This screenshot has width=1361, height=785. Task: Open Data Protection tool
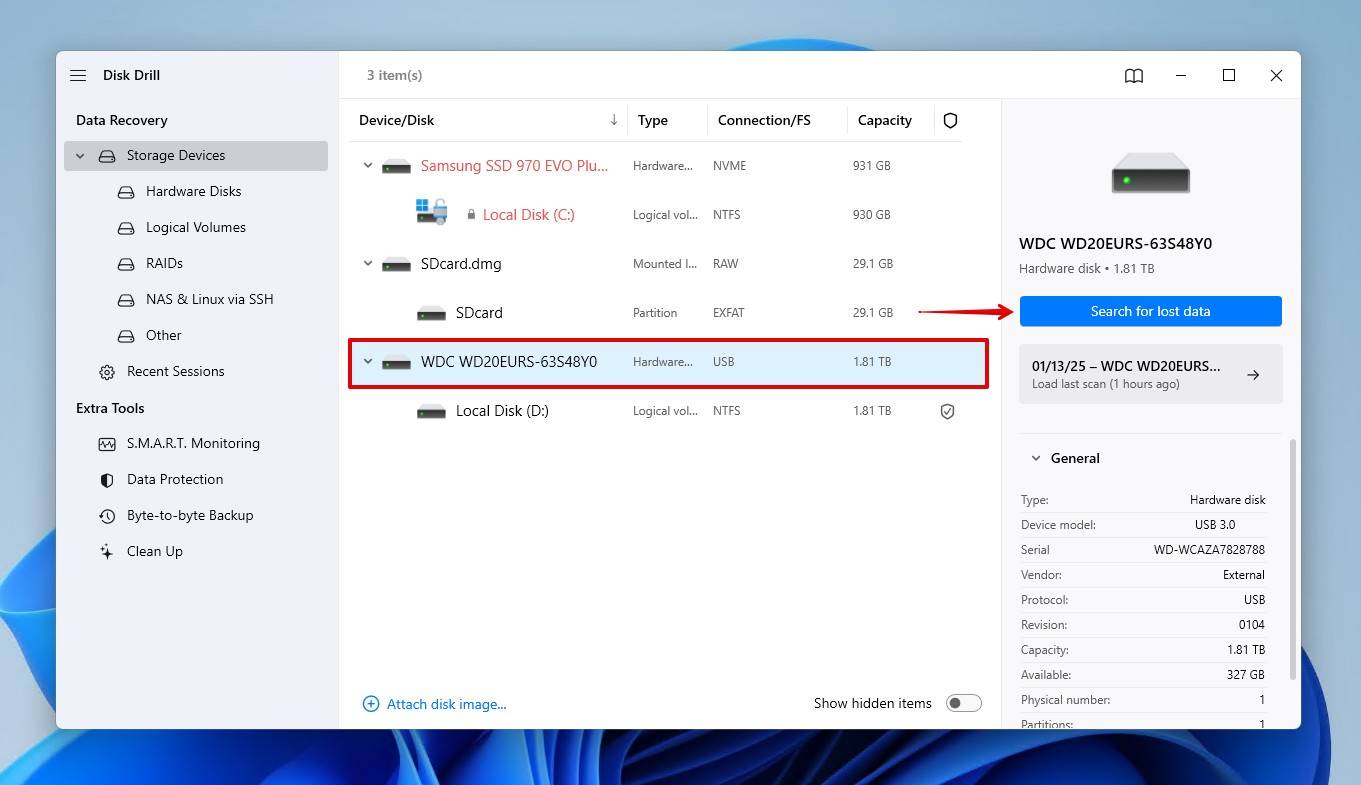click(x=175, y=479)
